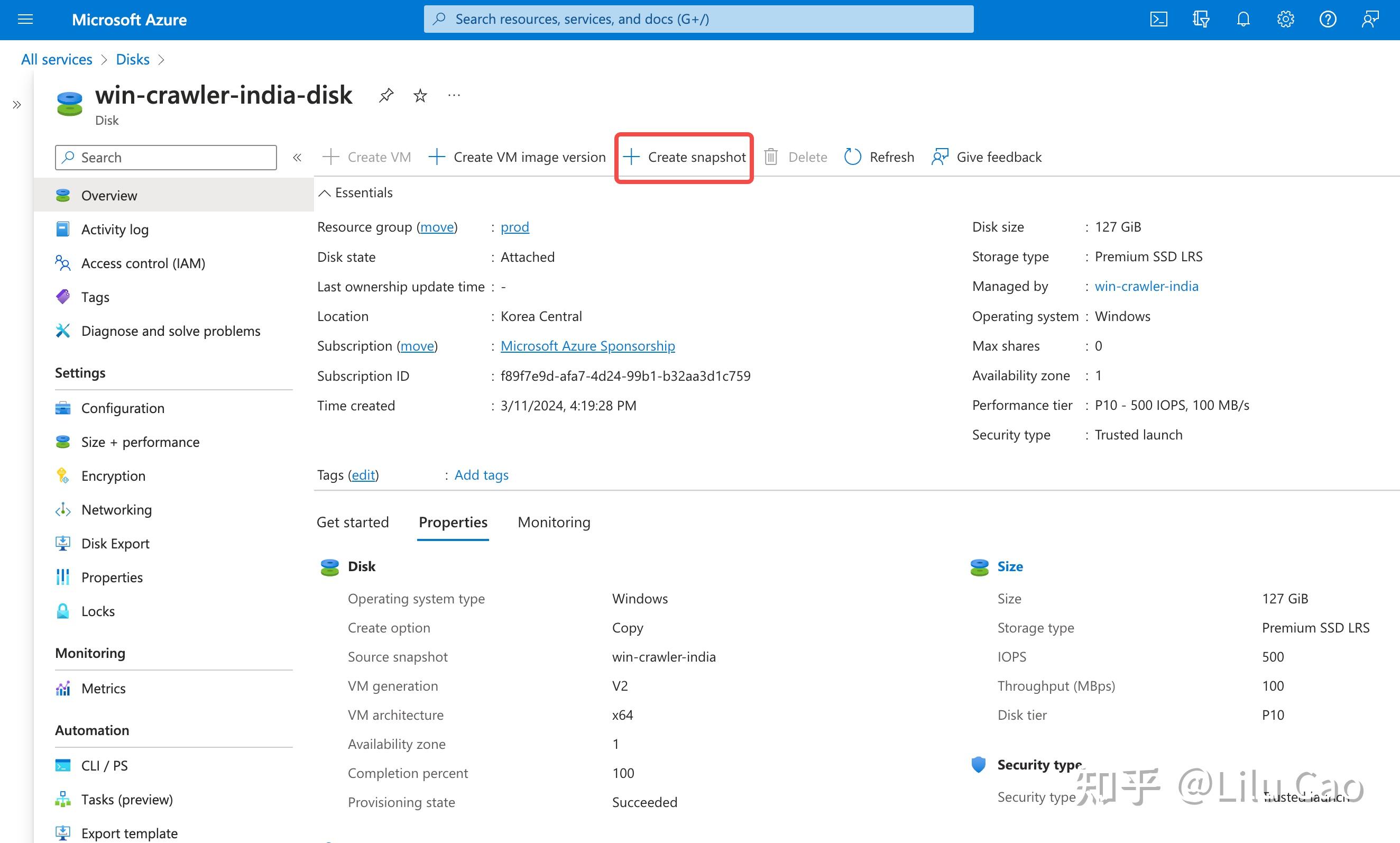The image size is (1400, 843).
Task: Open portal settings gear
Action: [1285, 20]
